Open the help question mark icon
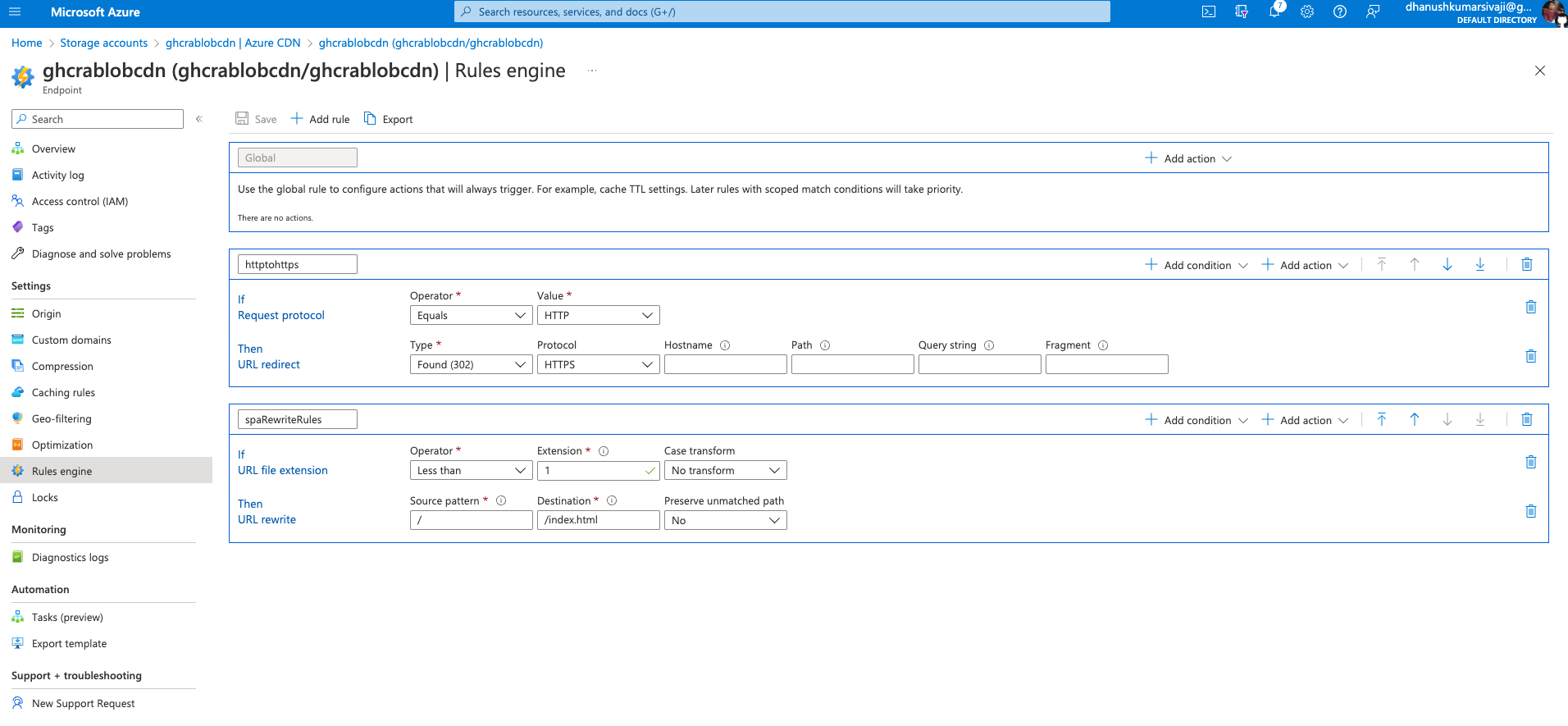 coord(1340,11)
